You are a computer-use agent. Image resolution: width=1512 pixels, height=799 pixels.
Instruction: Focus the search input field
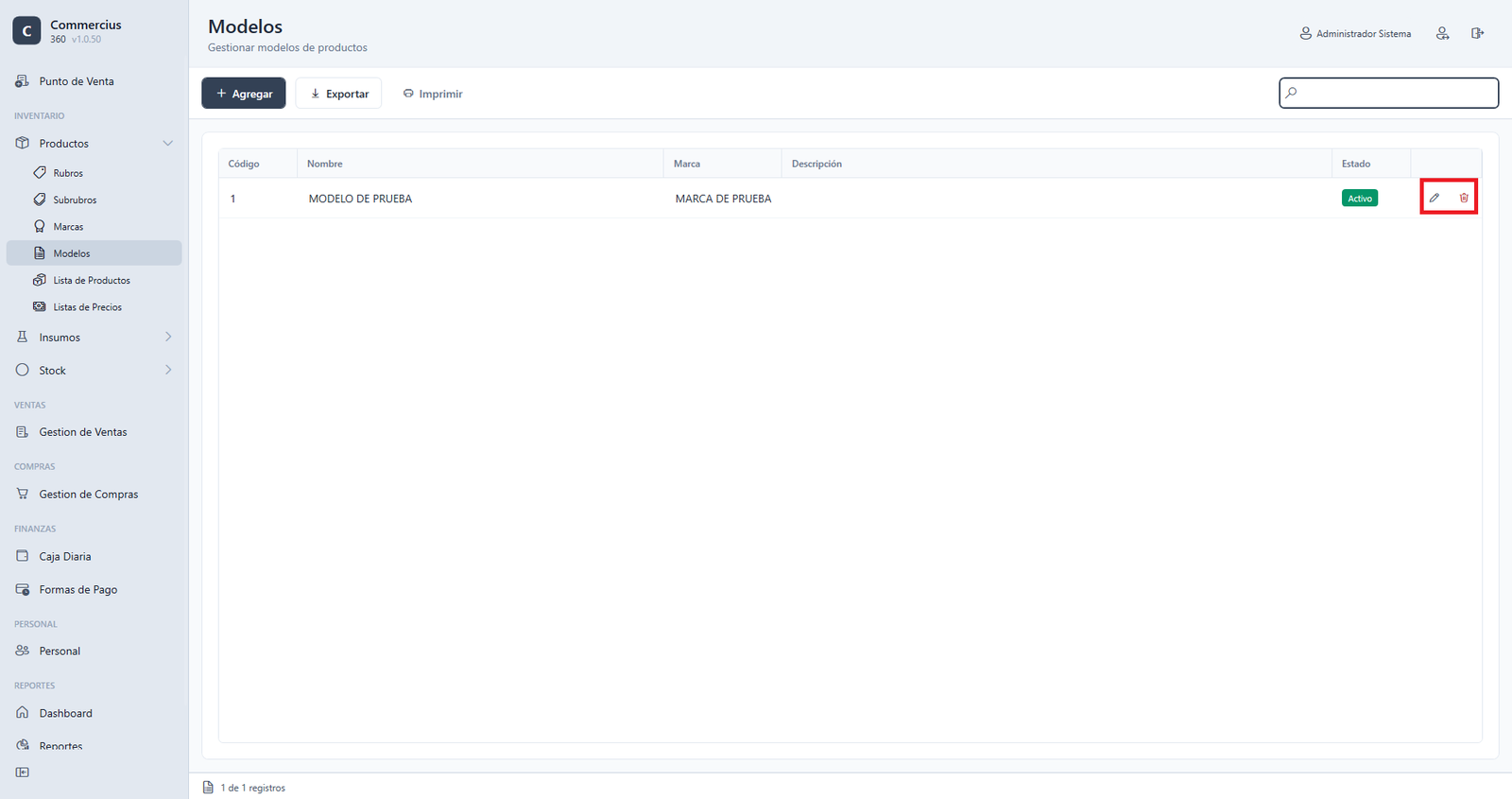pos(1389,93)
